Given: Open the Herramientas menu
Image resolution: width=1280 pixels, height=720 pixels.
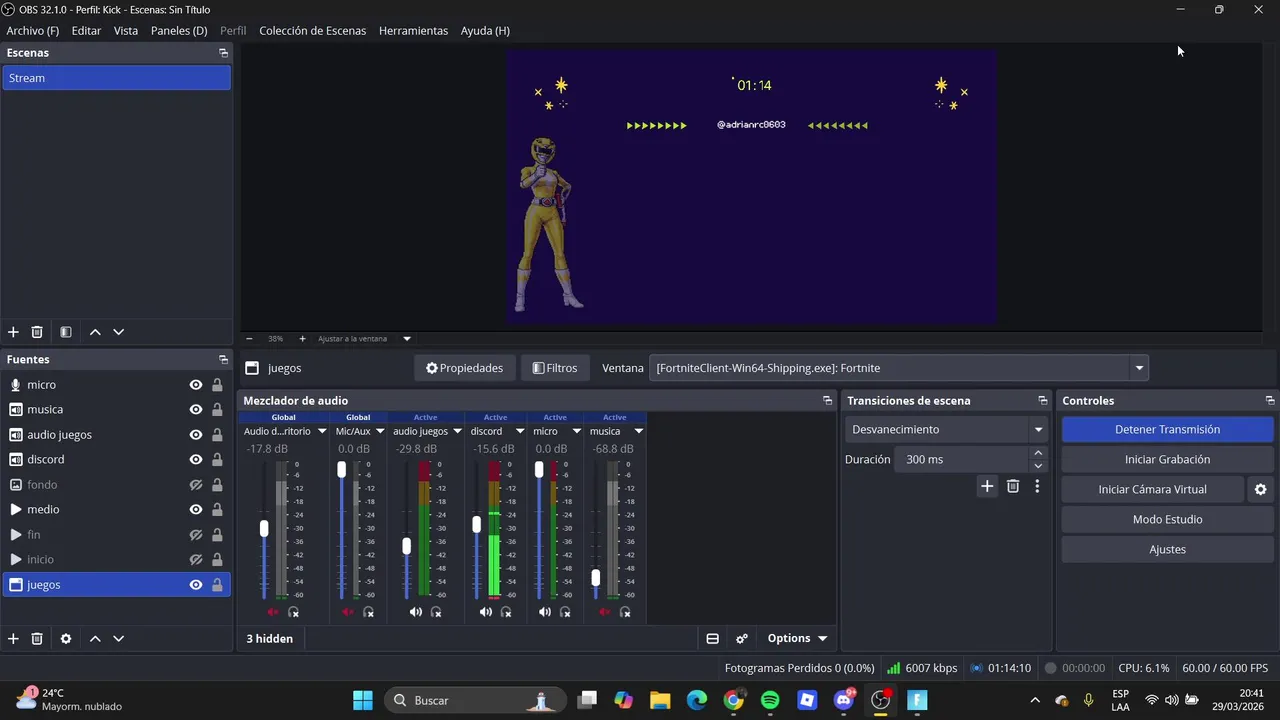Looking at the screenshot, I should pos(413,31).
